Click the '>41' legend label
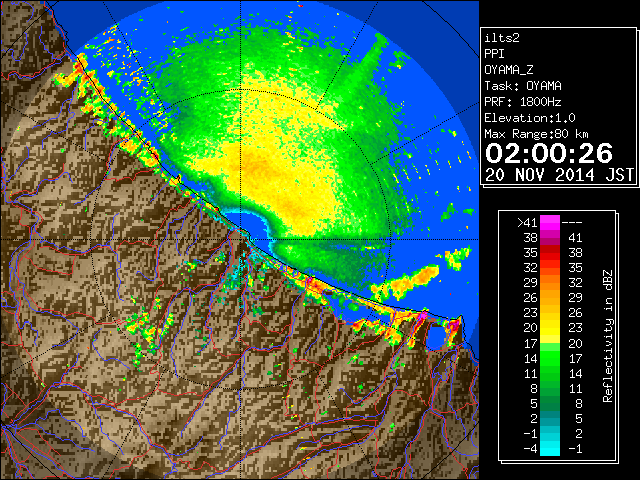This screenshot has height=480, width=640. (527, 222)
